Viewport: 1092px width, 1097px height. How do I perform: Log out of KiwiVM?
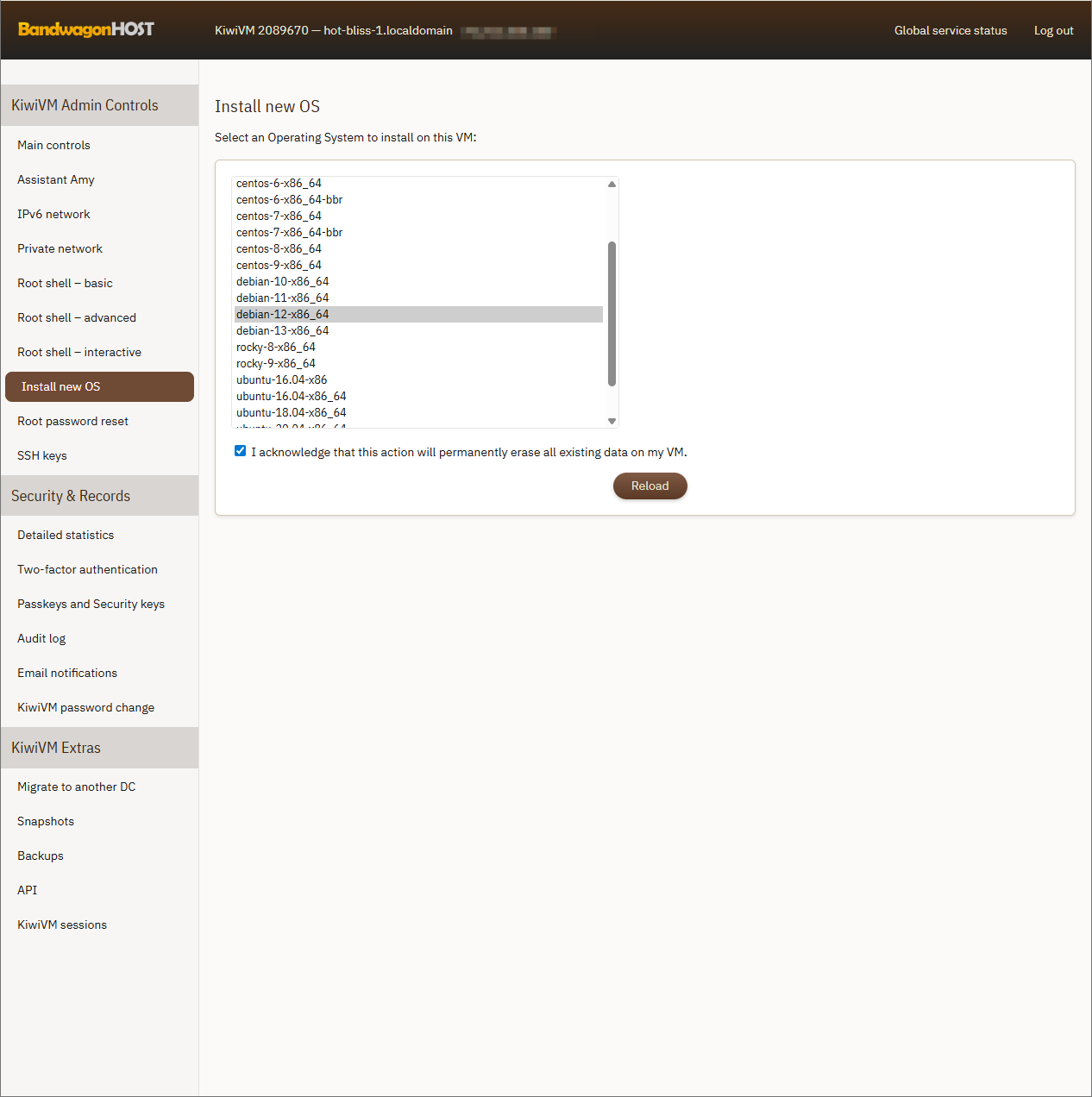coord(1053,30)
